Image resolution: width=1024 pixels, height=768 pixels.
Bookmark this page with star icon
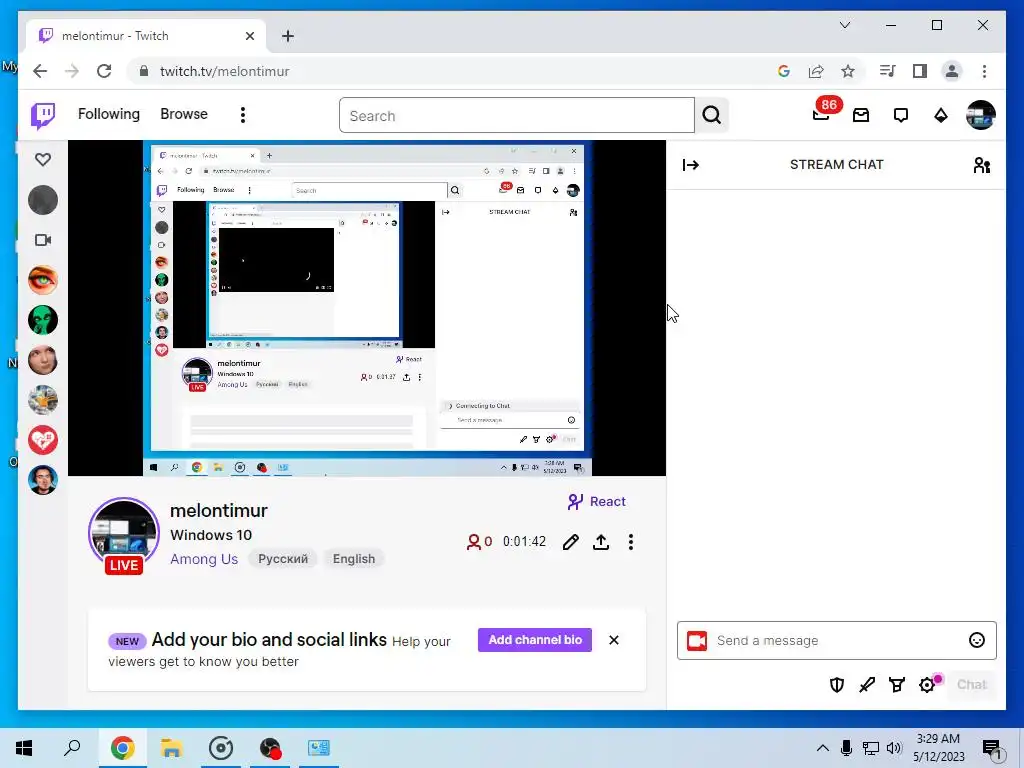click(x=848, y=71)
